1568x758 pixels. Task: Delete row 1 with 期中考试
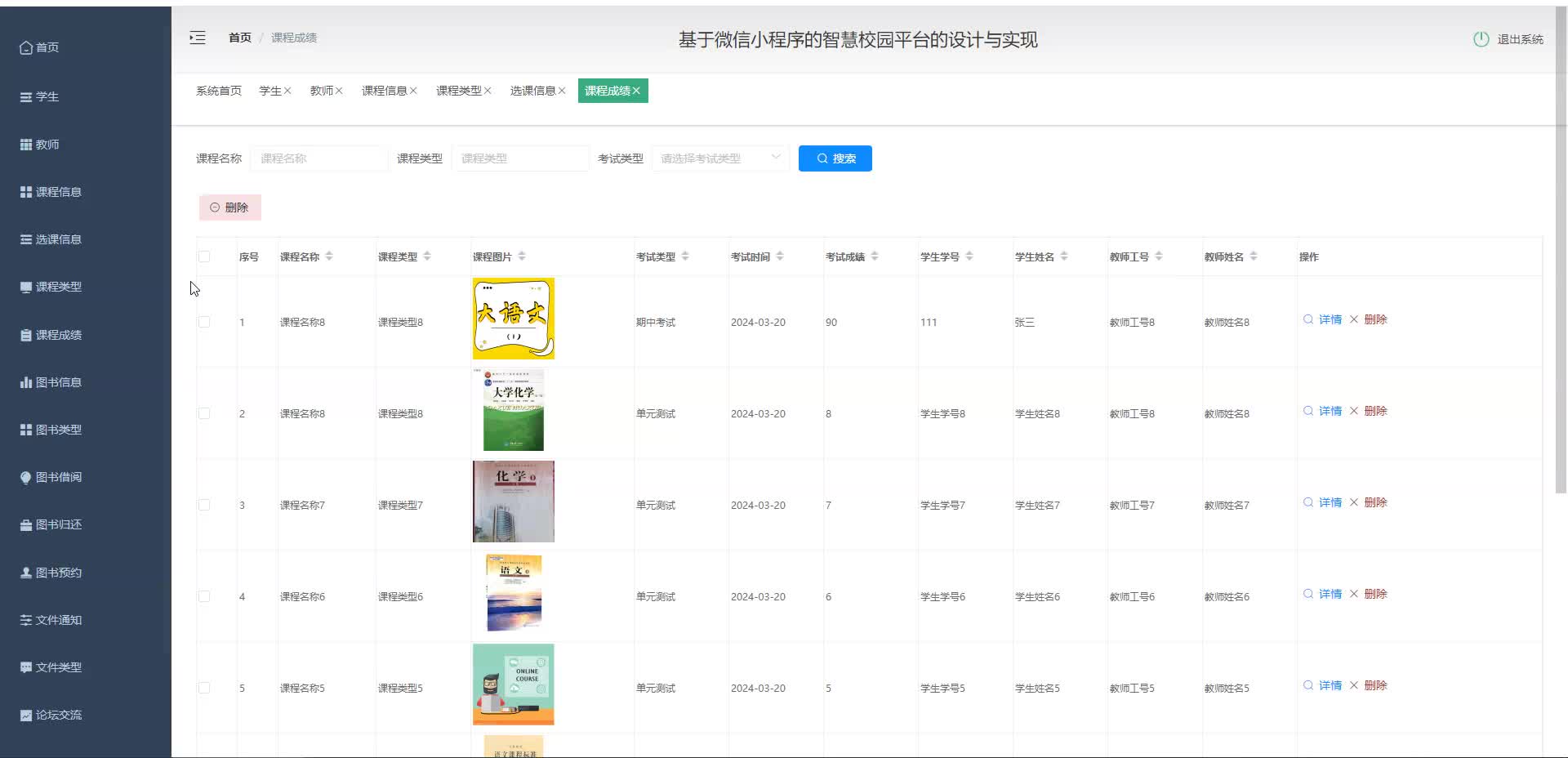1368,319
